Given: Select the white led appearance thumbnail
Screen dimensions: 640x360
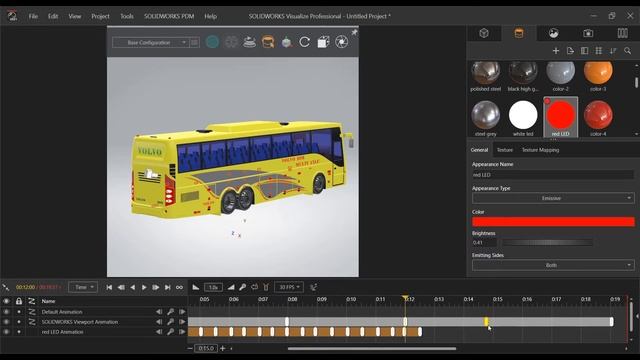Looking at the screenshot, I should pos(523,118).
